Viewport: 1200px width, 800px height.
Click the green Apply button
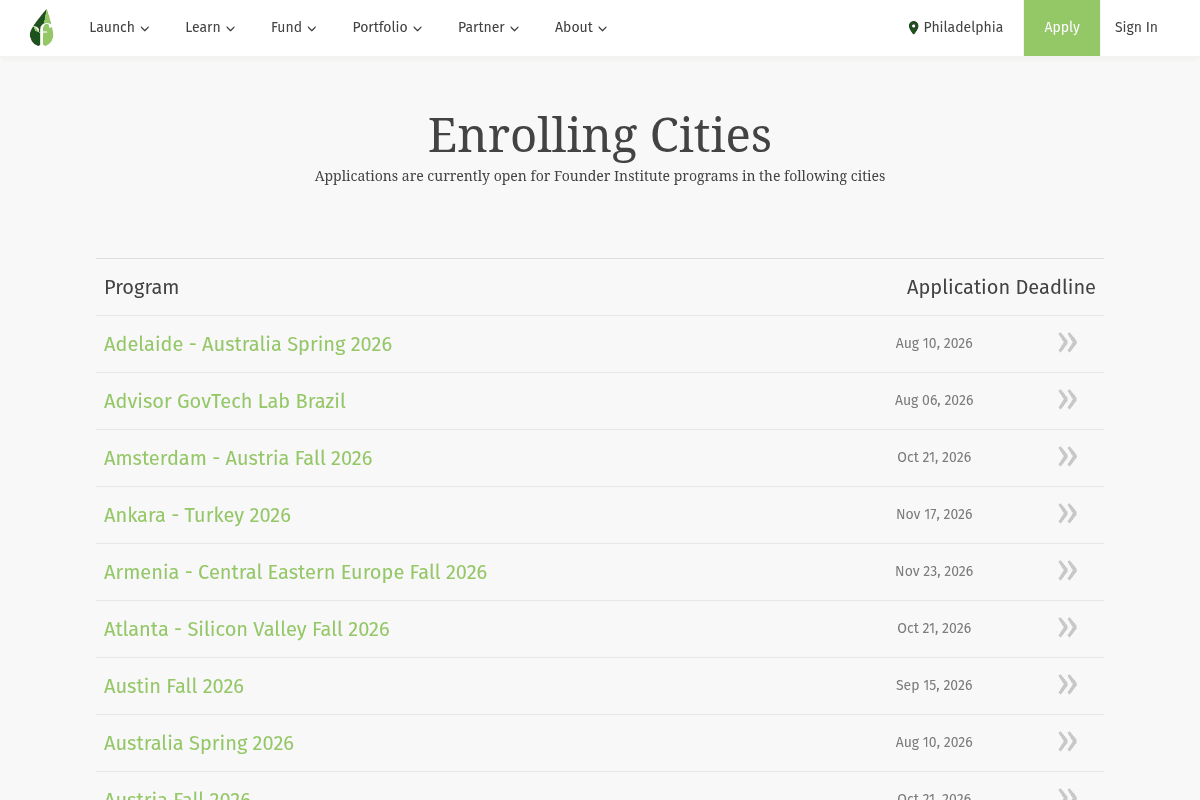[1062, 28]
